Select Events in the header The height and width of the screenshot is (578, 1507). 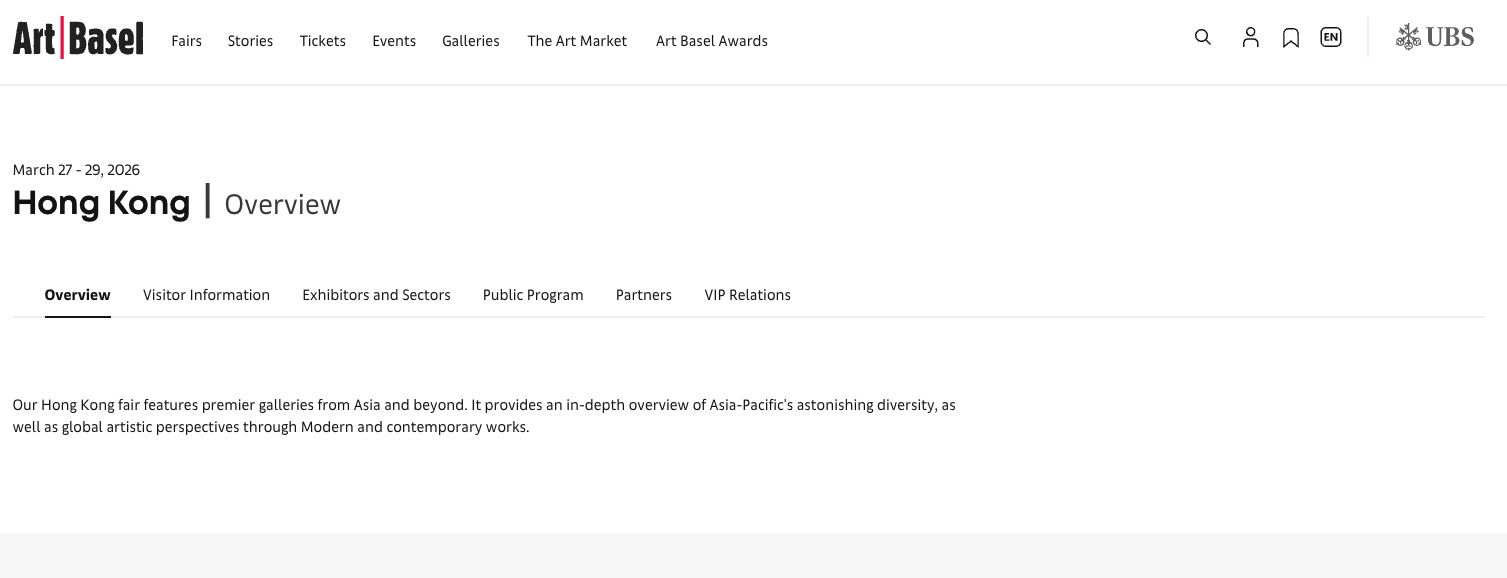[x=394, y=41]
